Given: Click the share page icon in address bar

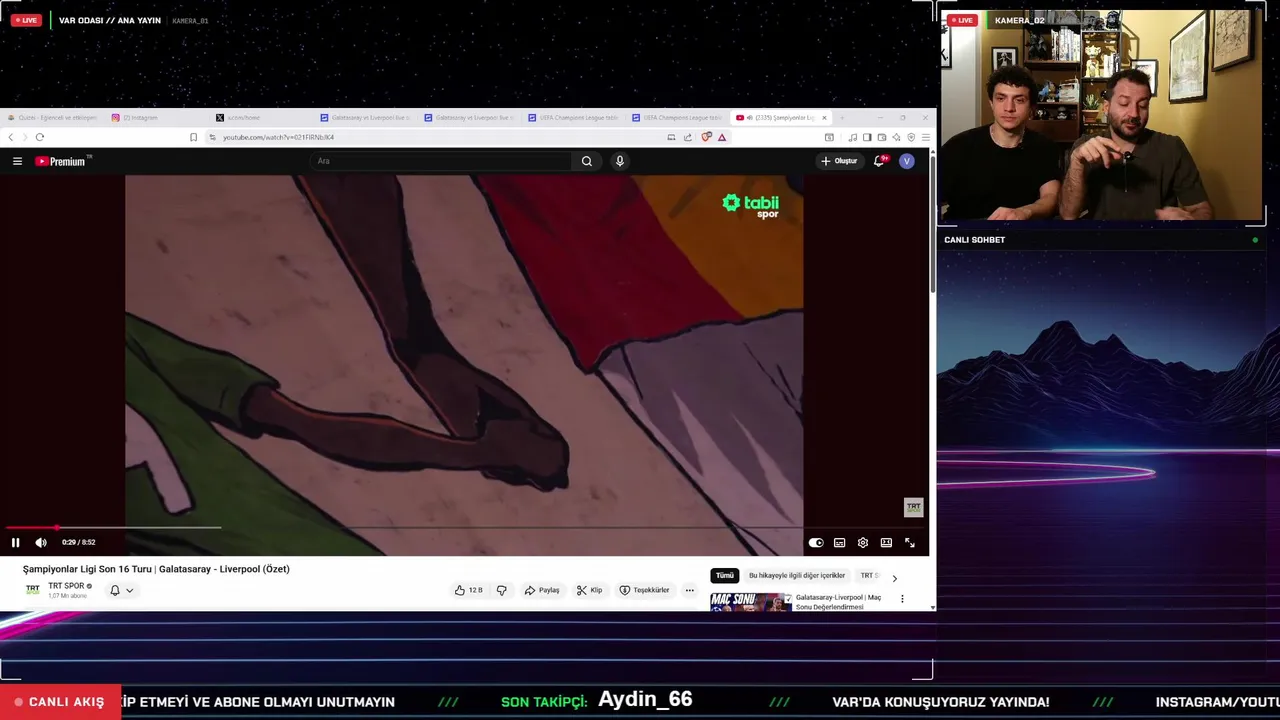Looking at the screenshot, I should [x=688, y=137].
